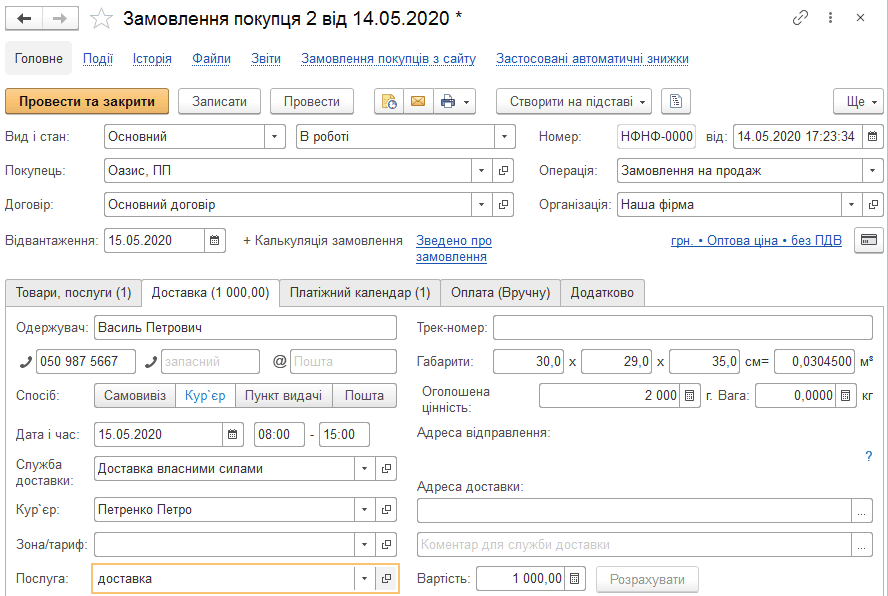Open the Історія navigation link

click(152, 58)
